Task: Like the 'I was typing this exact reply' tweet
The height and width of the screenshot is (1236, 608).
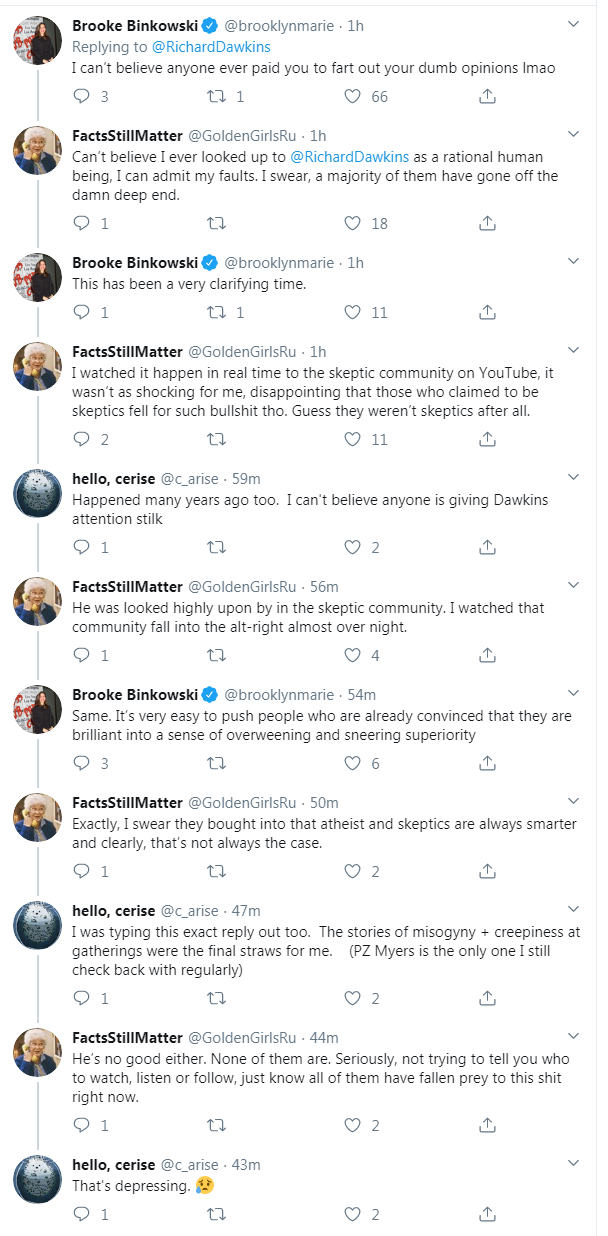Action: [352, 998]
